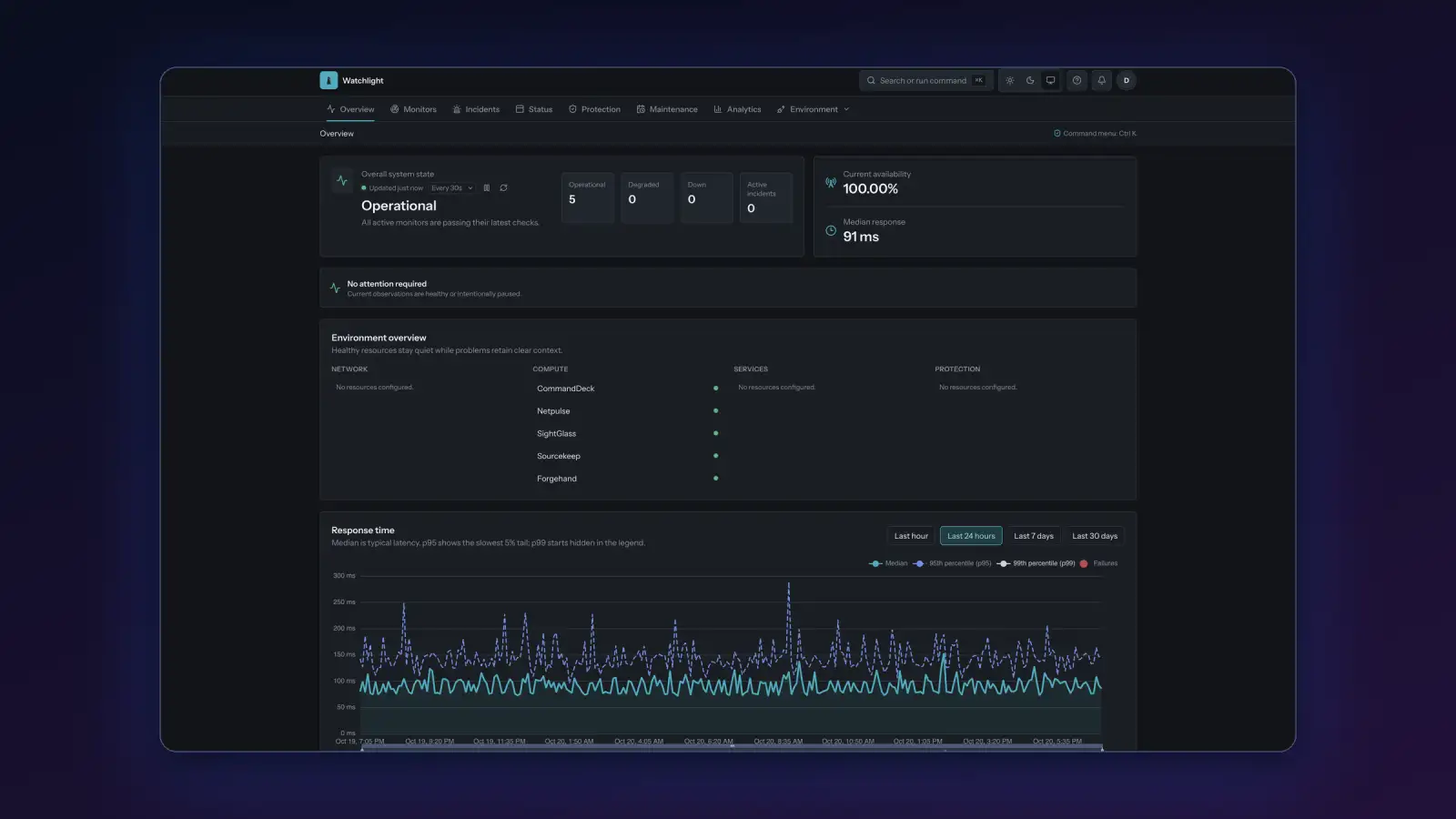Viewport: 1456px width, 819px height.
Task: Select system theme monitor icon
Action: coord(1050,80)
